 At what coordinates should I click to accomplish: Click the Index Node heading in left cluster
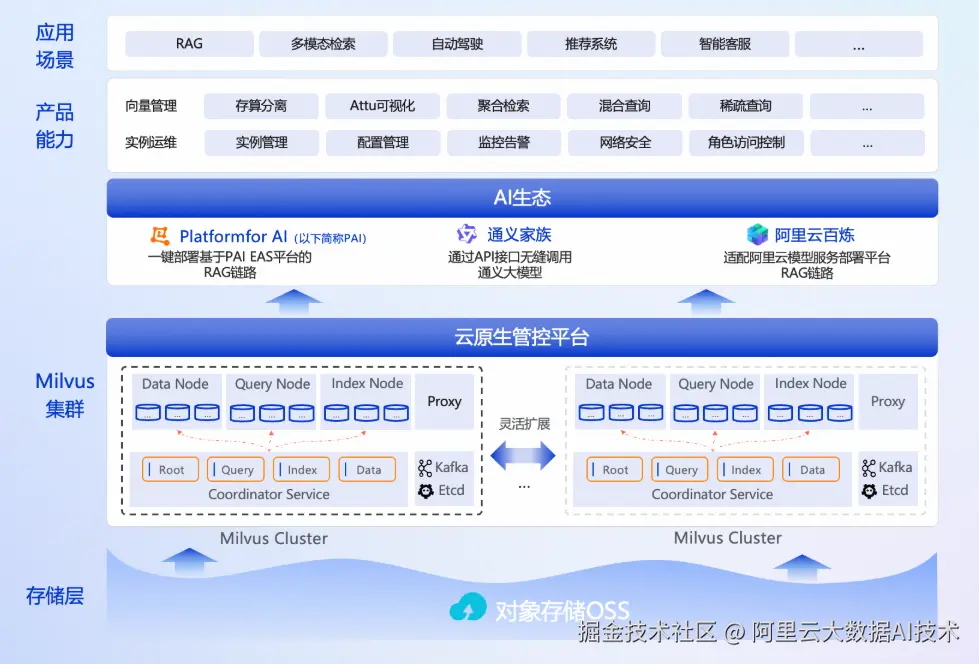coord(367,383)
